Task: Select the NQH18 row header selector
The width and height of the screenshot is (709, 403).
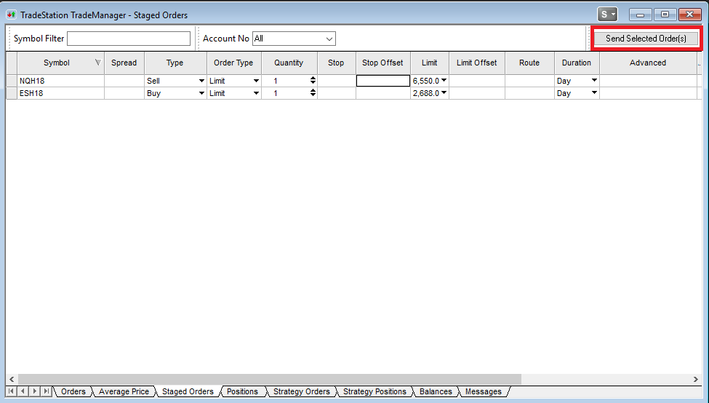Action: (11, 81)
